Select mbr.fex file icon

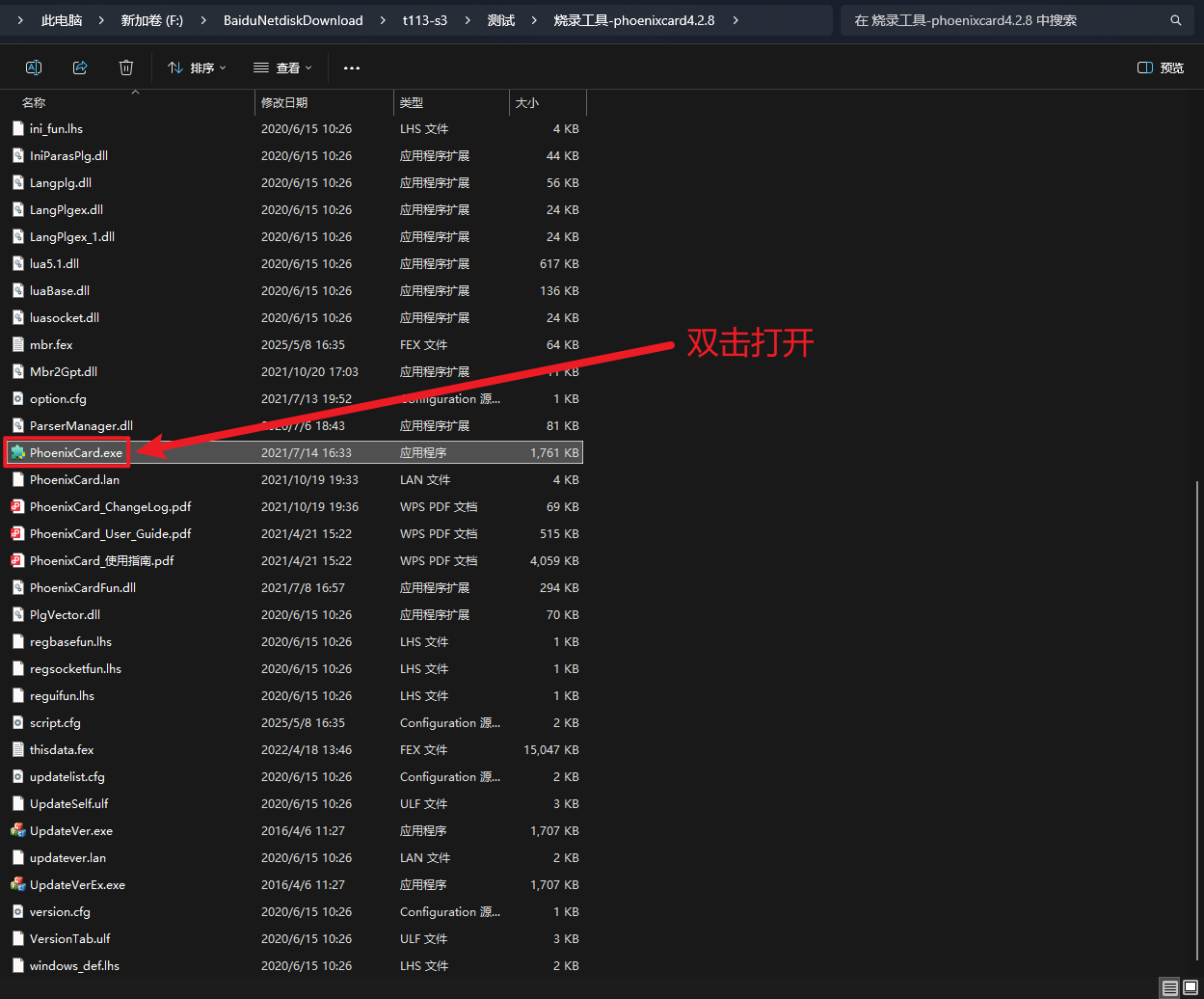[x=17, y=344]
